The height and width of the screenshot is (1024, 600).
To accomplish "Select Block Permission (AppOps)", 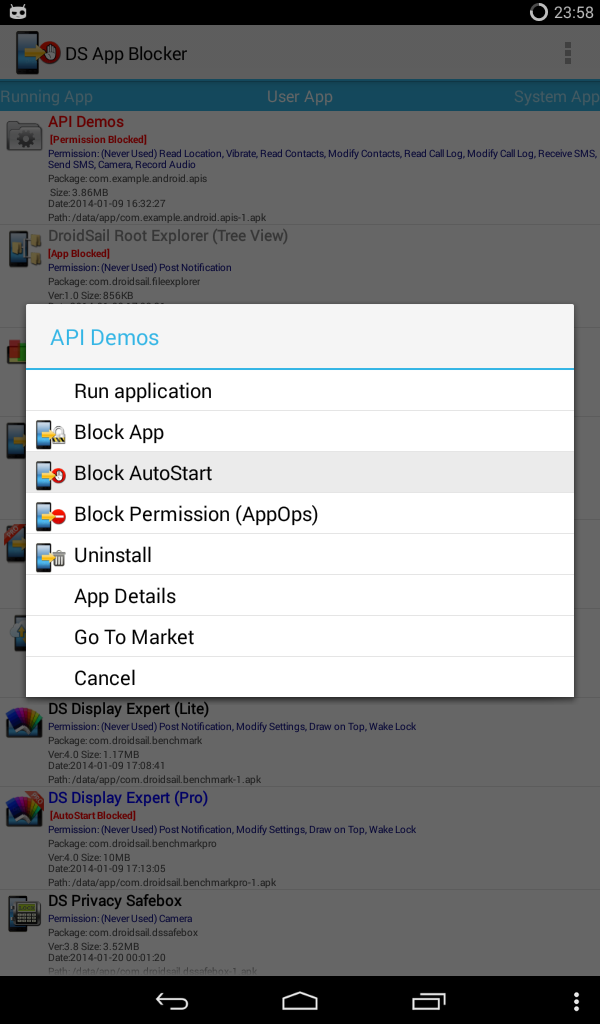I will coord(300,514).
